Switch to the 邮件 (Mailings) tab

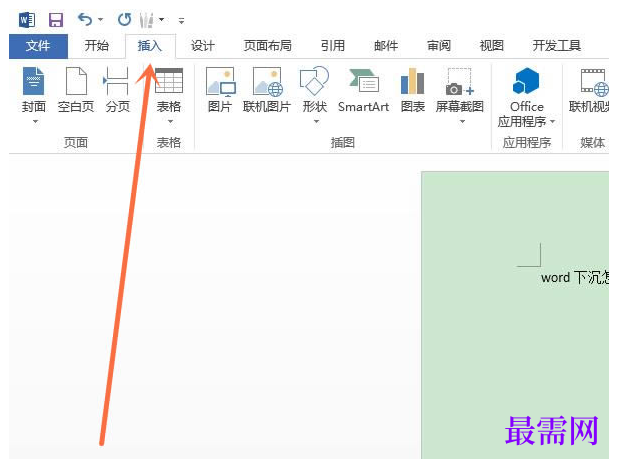[386, 46]
